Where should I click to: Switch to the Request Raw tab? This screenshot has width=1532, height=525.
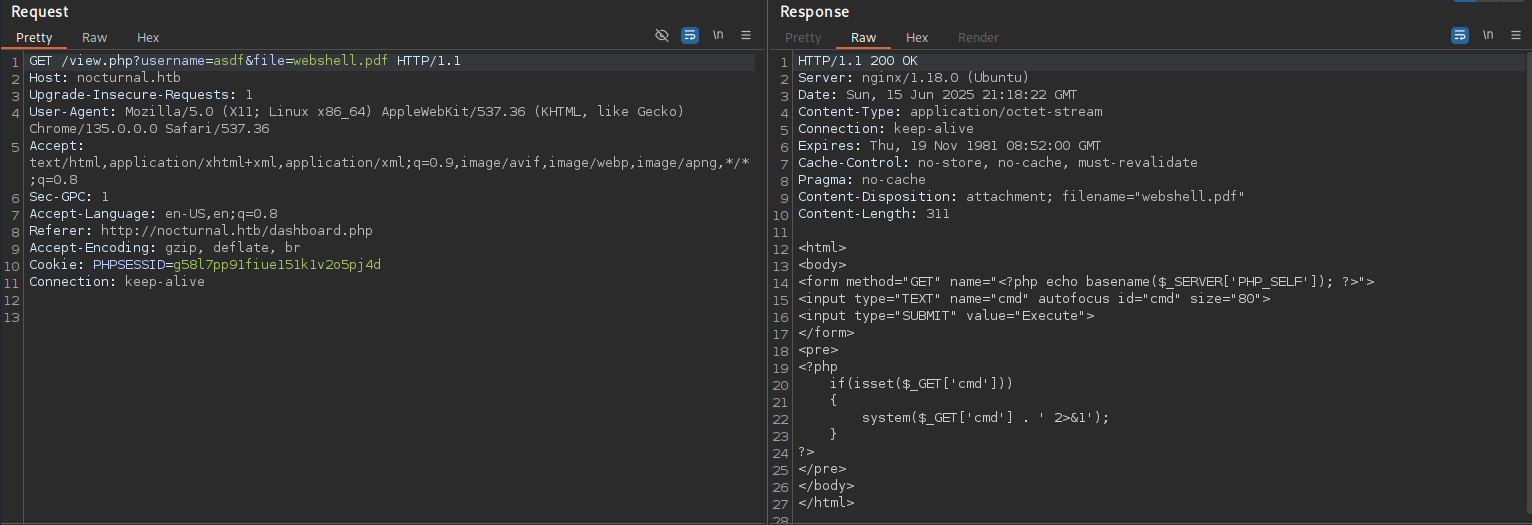pos(95,38)
